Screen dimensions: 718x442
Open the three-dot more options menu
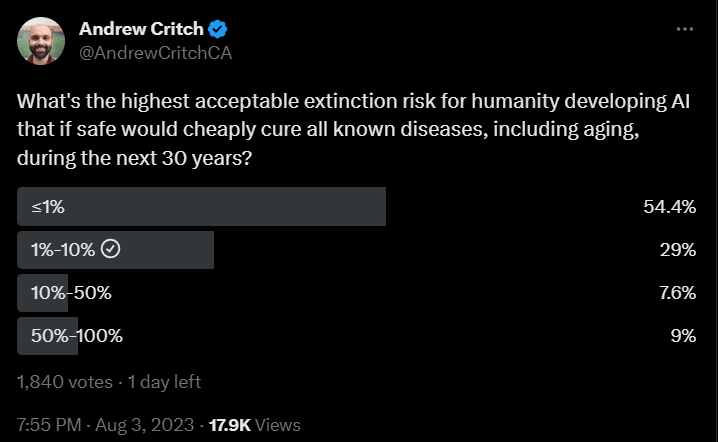point(685,30)
